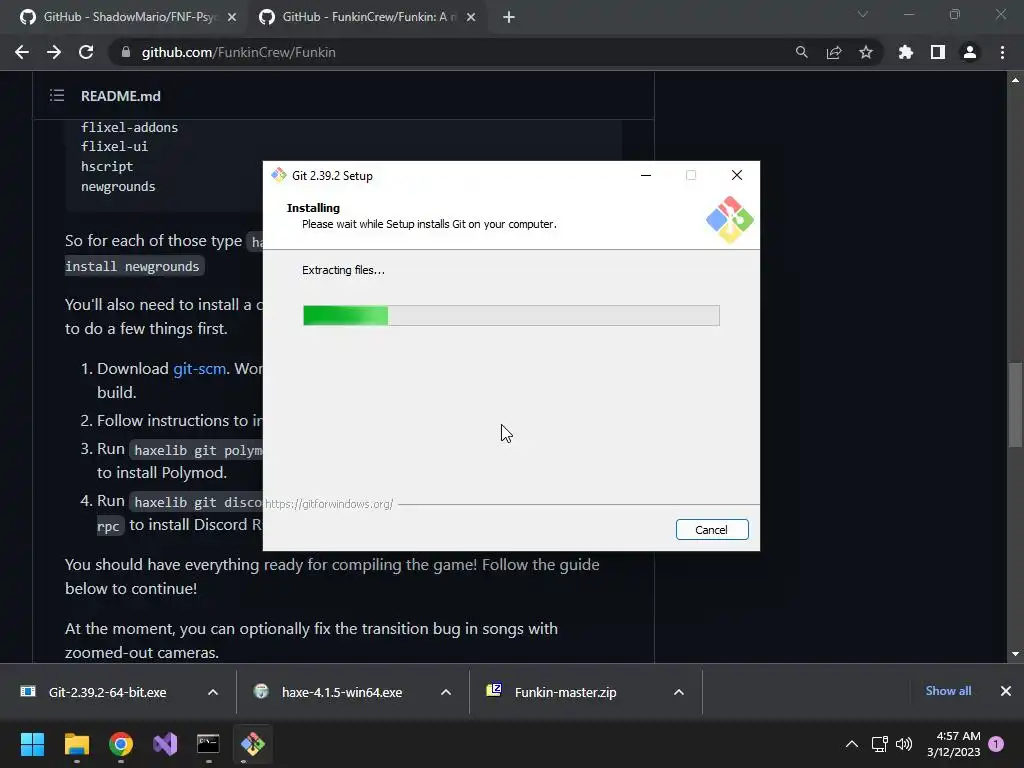Open the tab search chevron in Chrome
The height and width of the screenshot is (768, 1024).
863,14
